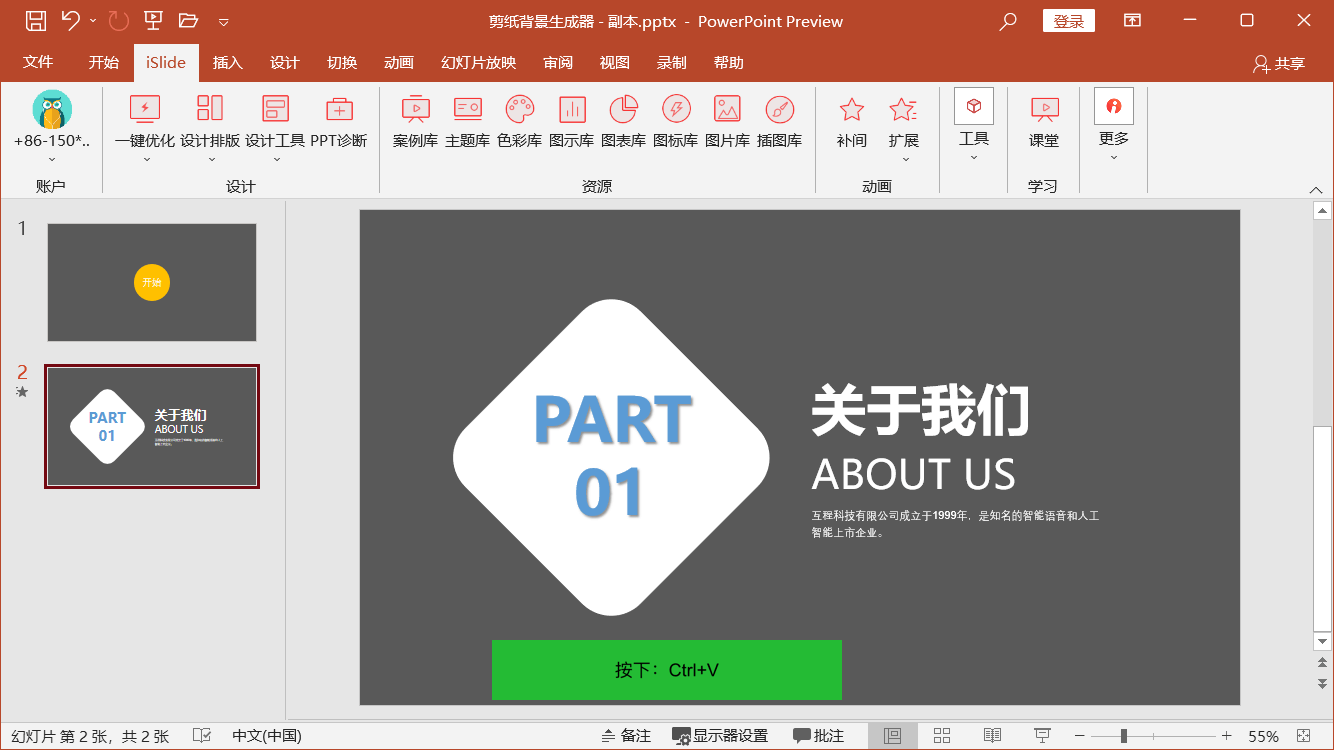Screen dimensions: 1334x750
Task: Switch to the 录制 tab
Action: point(672,62)
